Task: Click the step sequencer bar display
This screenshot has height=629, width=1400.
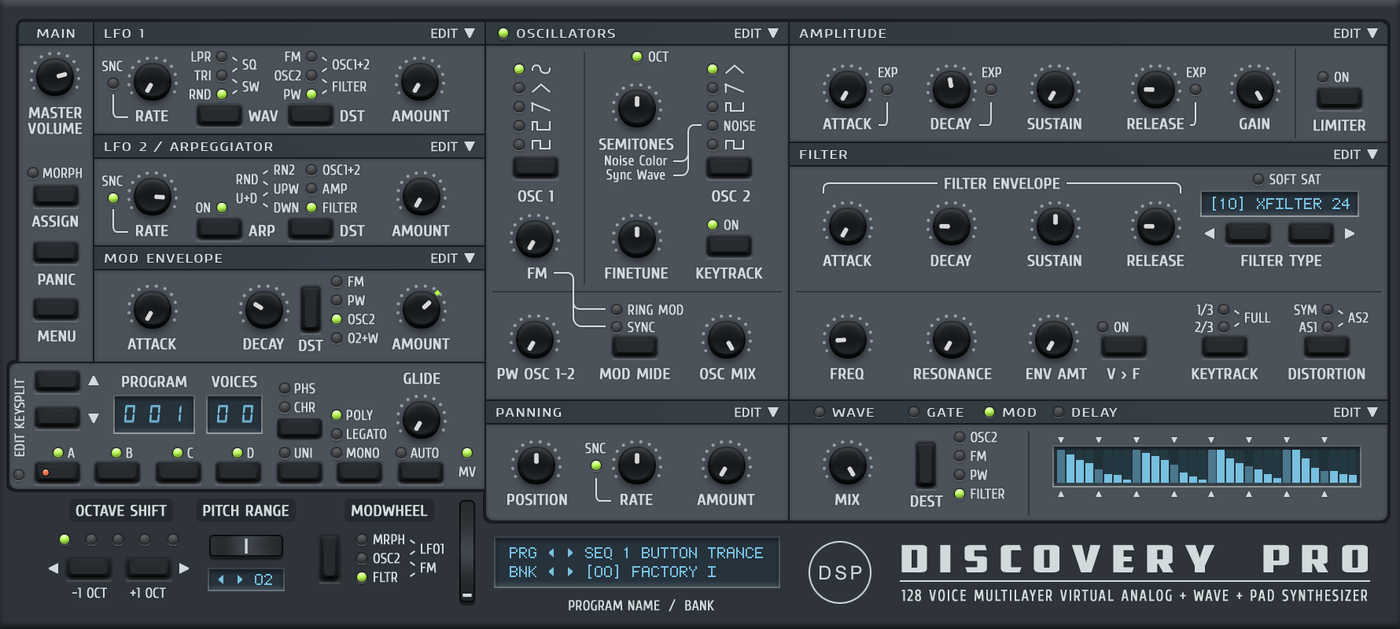Action: tap(1206, 467)
